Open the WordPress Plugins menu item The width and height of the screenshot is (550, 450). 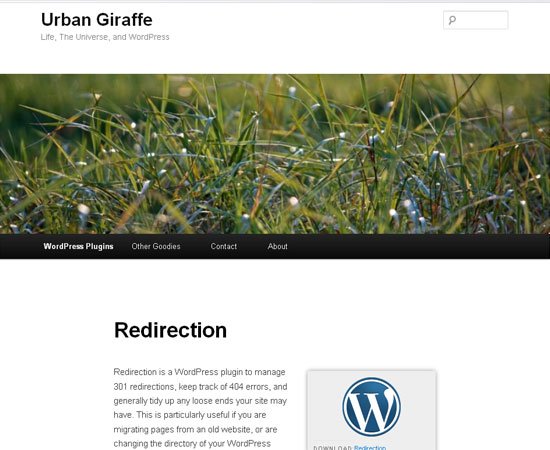point(79,246)
